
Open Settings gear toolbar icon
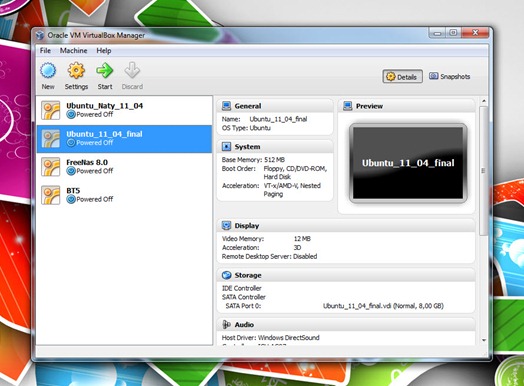[x=76, y=71]
